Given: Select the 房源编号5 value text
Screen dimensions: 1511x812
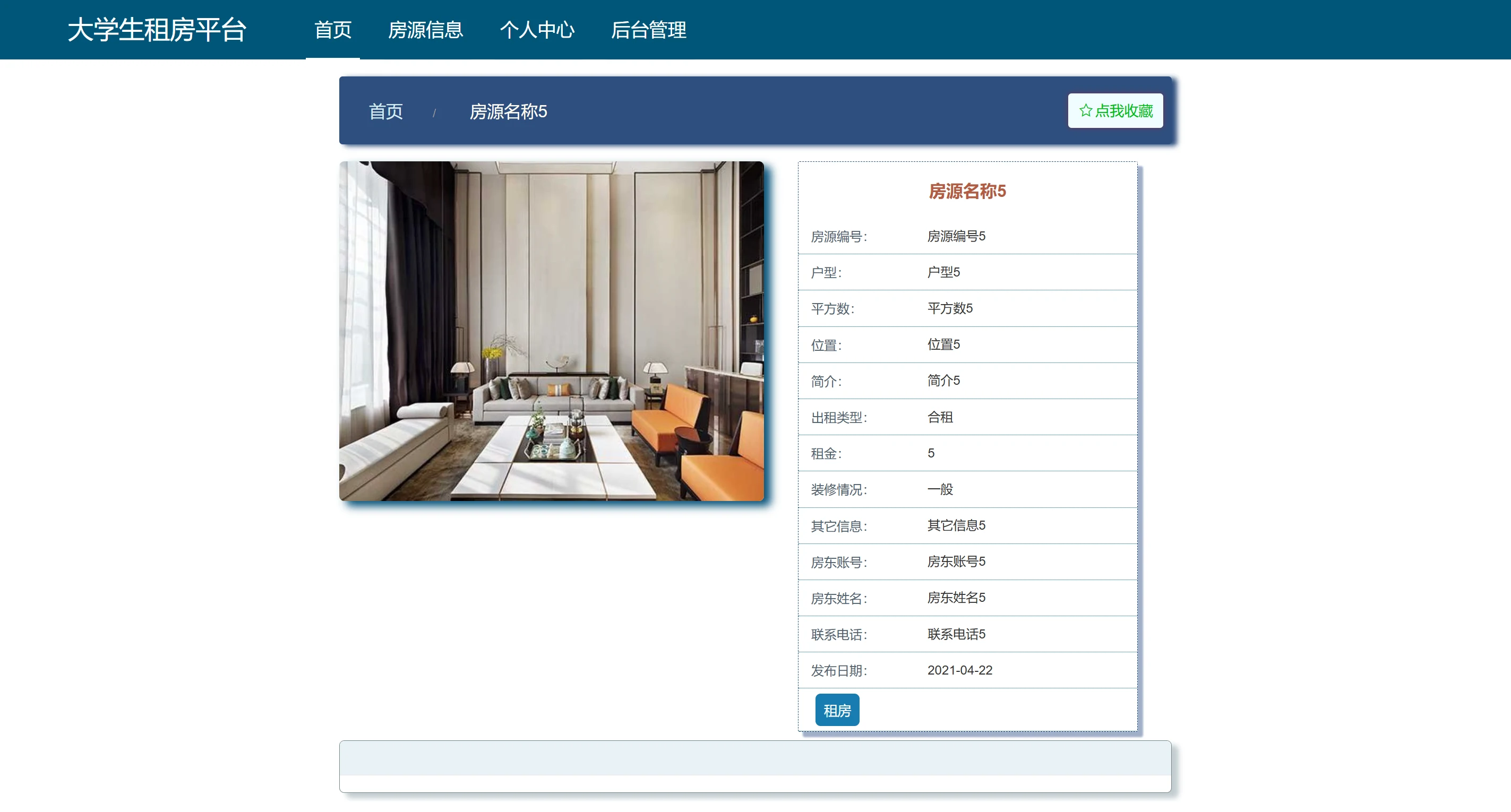Looking at the screenshot, I should 956,236.
